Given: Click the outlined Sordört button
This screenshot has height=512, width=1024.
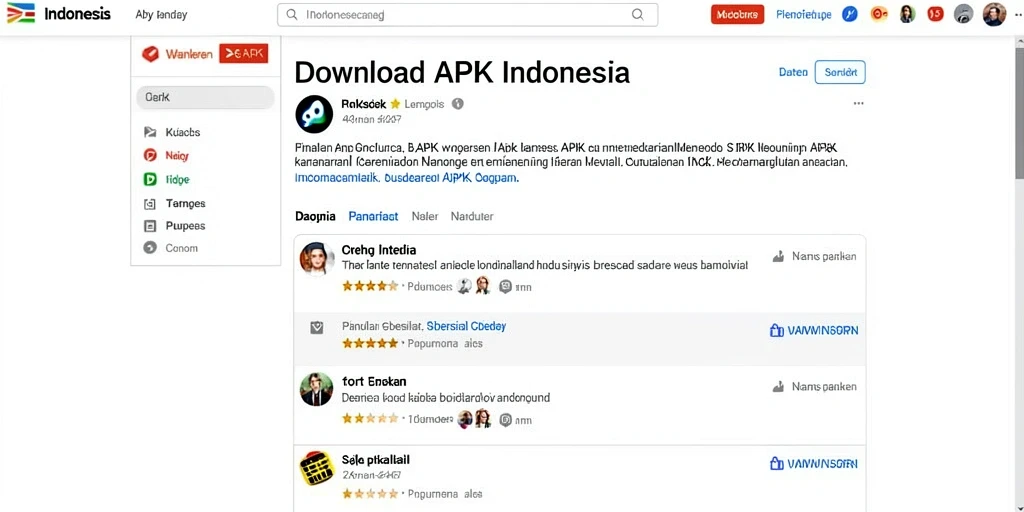Looking at the screenshot, I should [840, 72].
